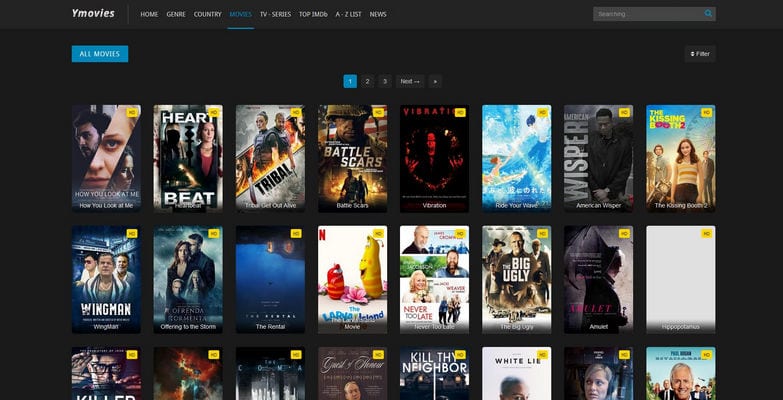
Task: Click HD badge on Amulet poster
Action: tap(624, 234)
